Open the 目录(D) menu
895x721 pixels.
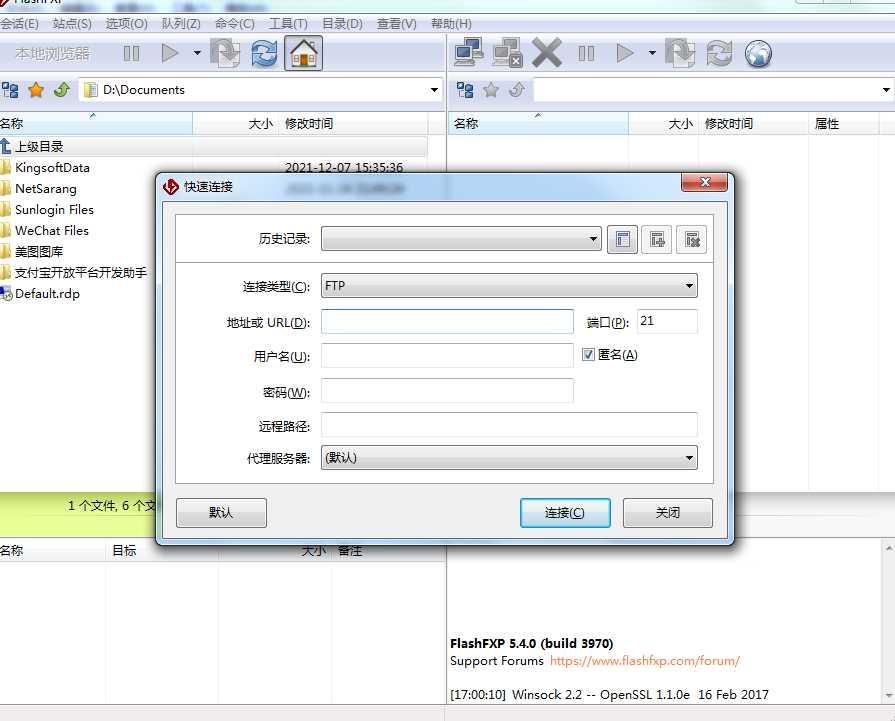(342, 24)
